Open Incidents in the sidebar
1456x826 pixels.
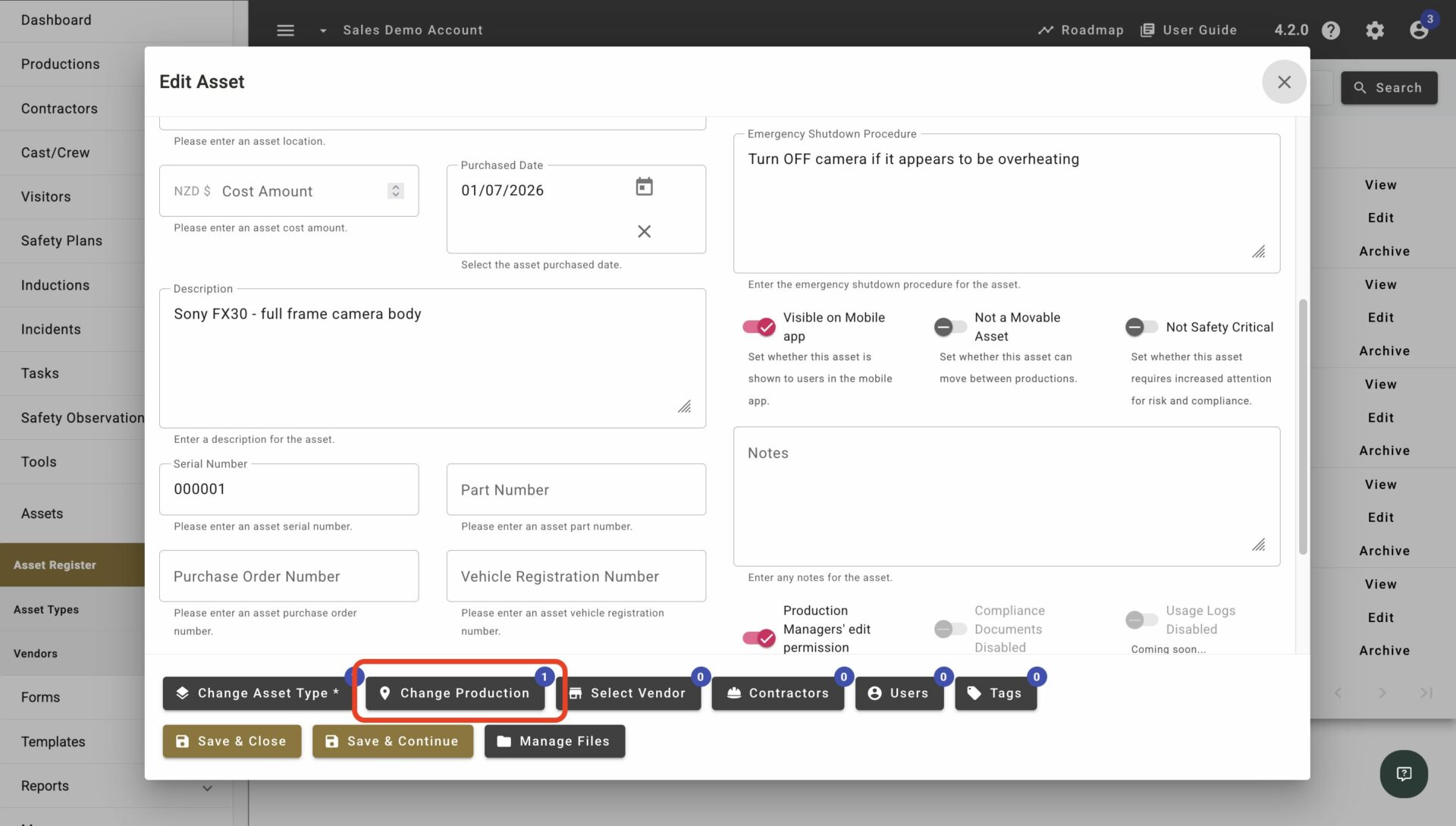[51, 329]
